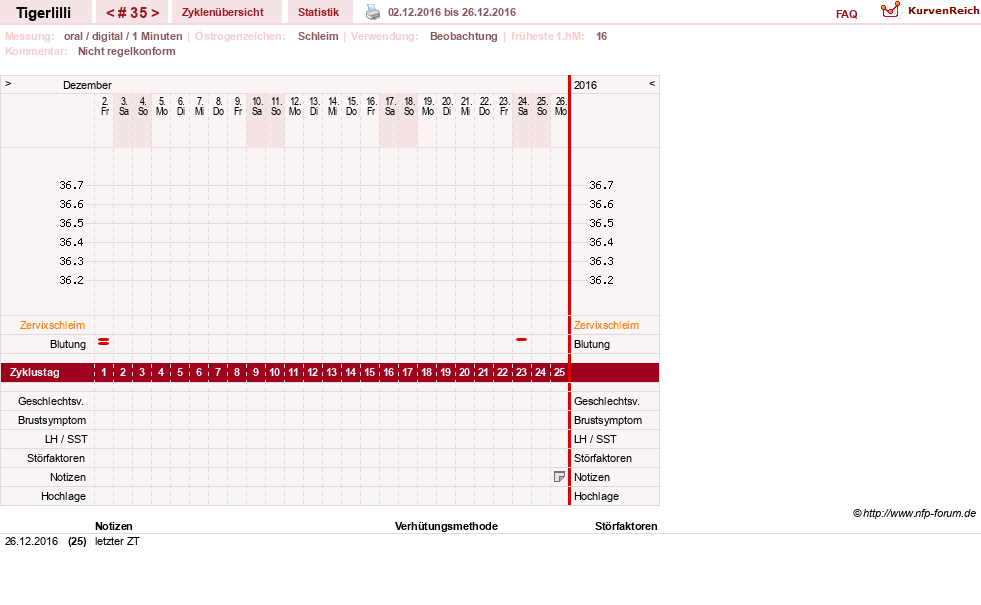Click the right LH / SST row label

595,439
